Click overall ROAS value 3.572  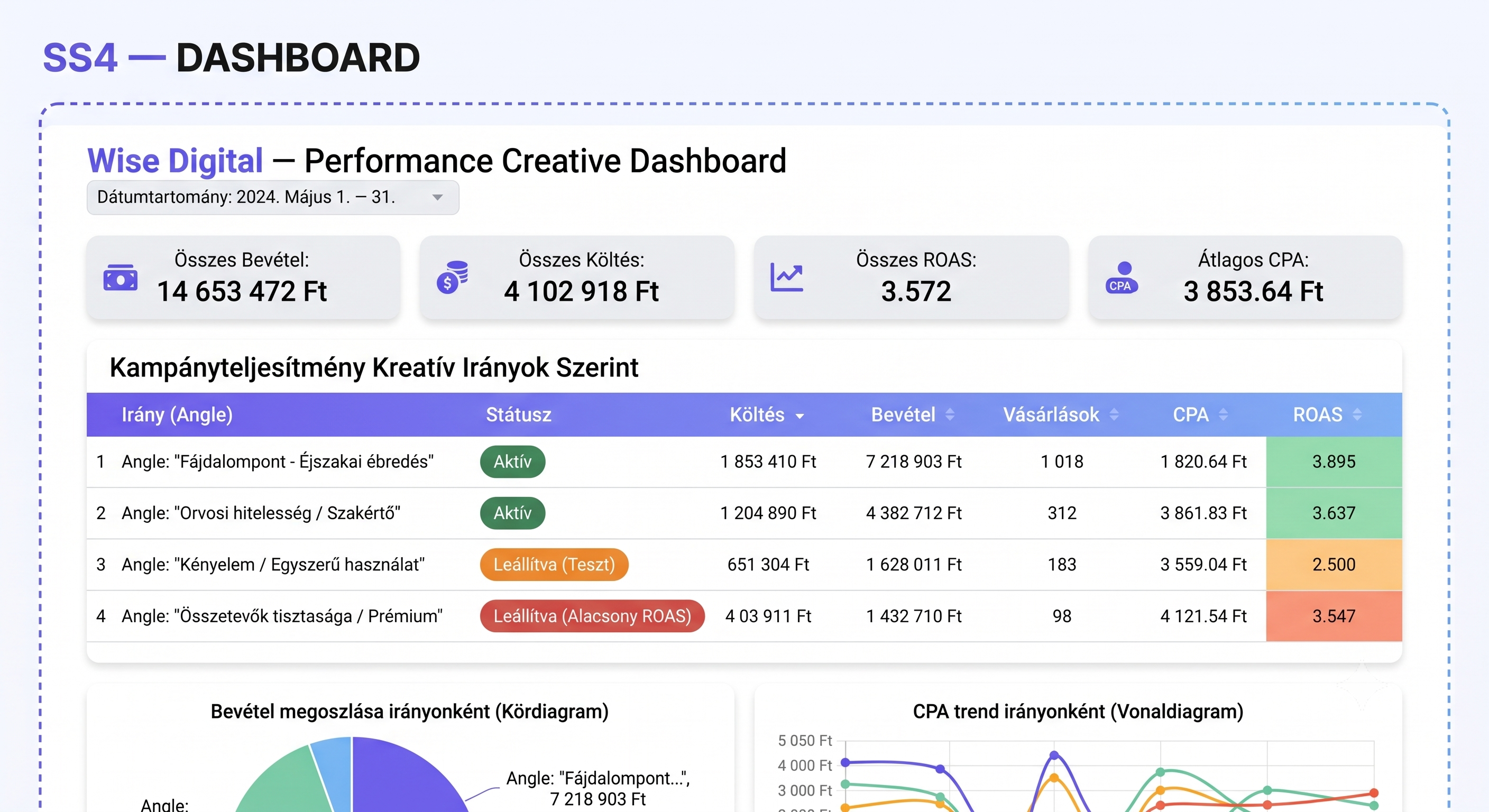pos(916,291)
